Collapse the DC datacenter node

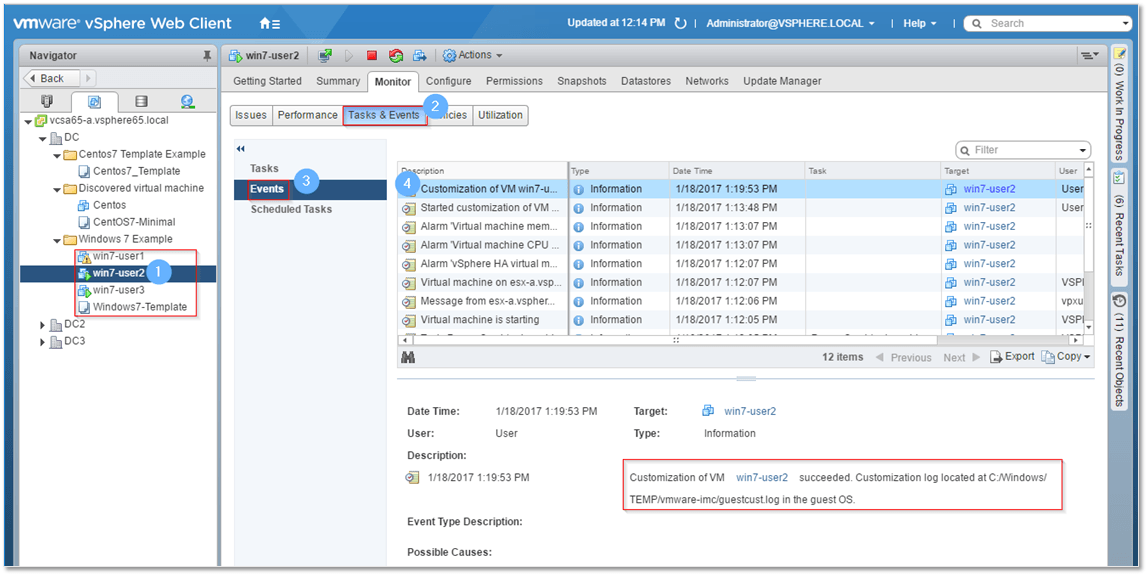pyautogui.click(x=42, y=138)
